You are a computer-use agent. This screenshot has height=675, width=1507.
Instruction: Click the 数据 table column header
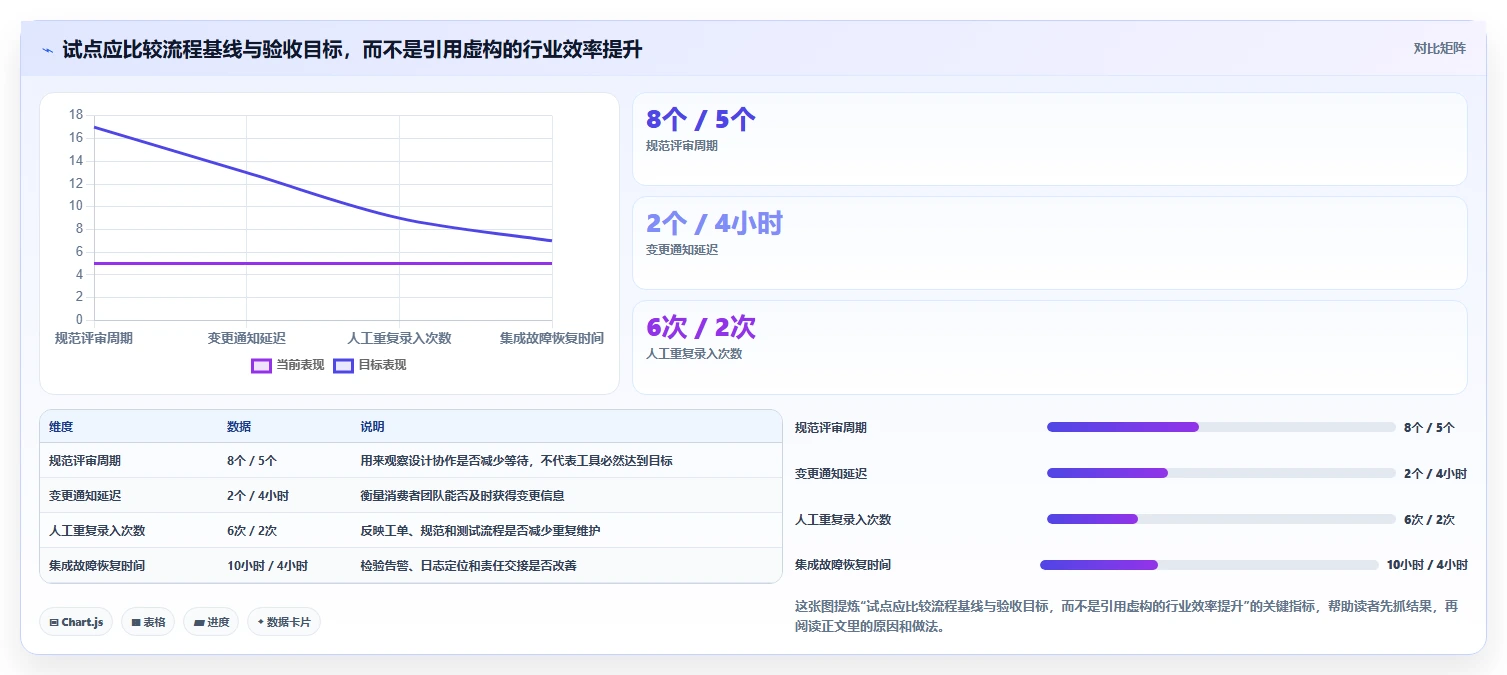pos(239,427)
